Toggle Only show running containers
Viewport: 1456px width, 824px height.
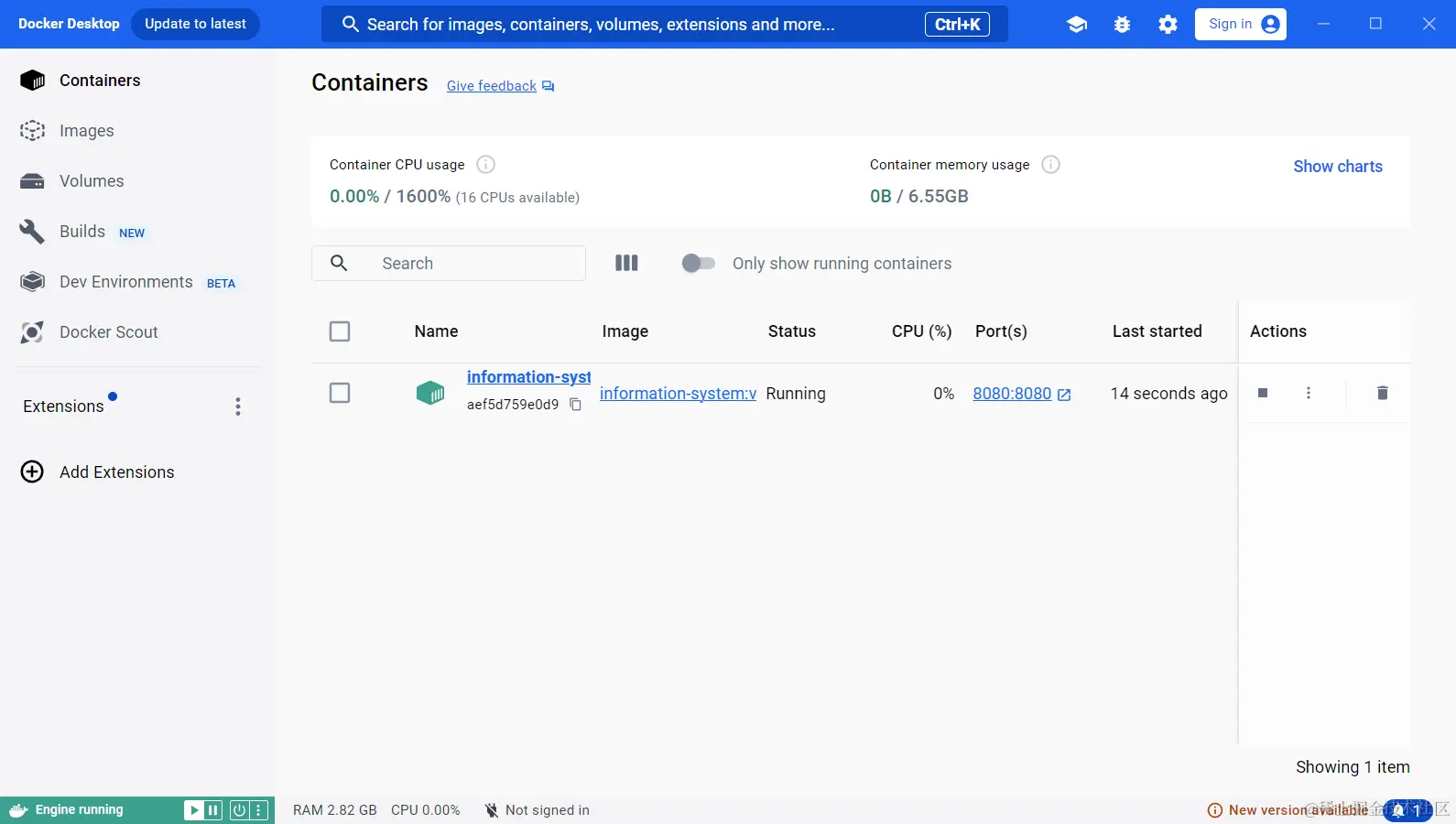tap(699, 264)
